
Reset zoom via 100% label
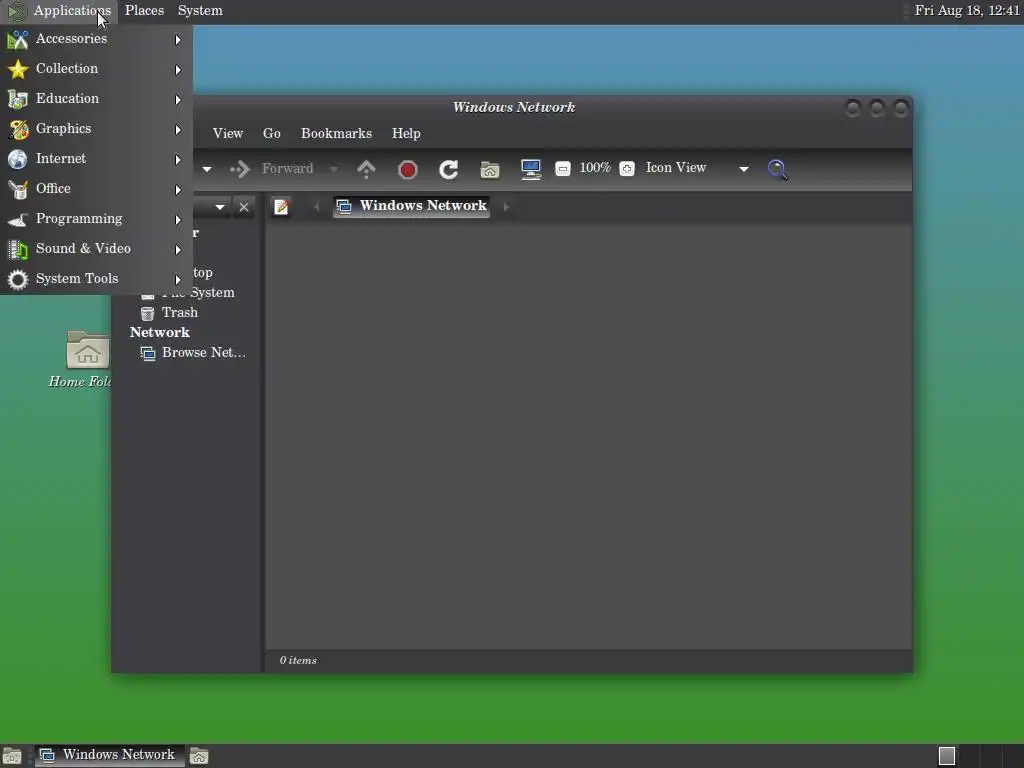point(595,168)
